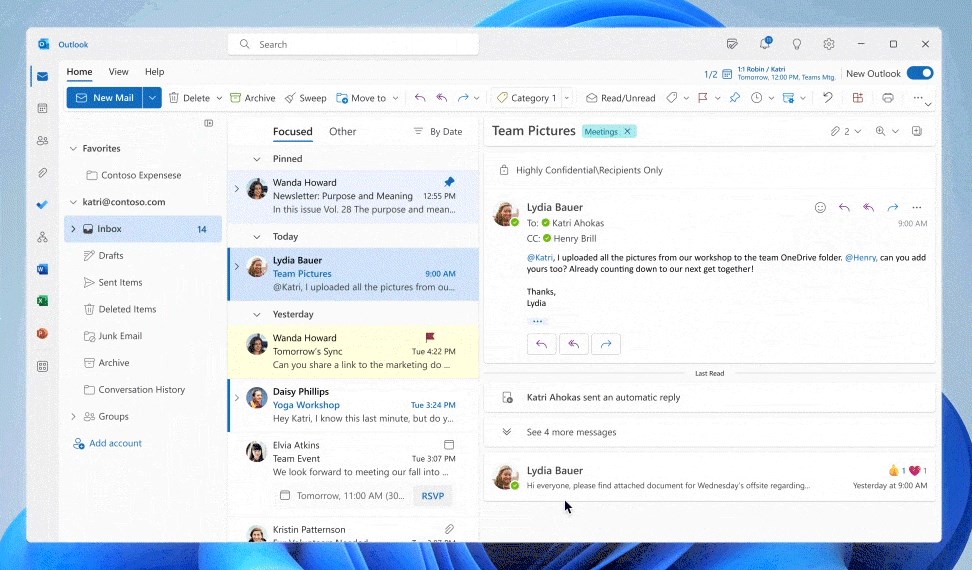Launch Excel from the left app bar
Viewport: 972px width, 570px height.
[42, 301]
